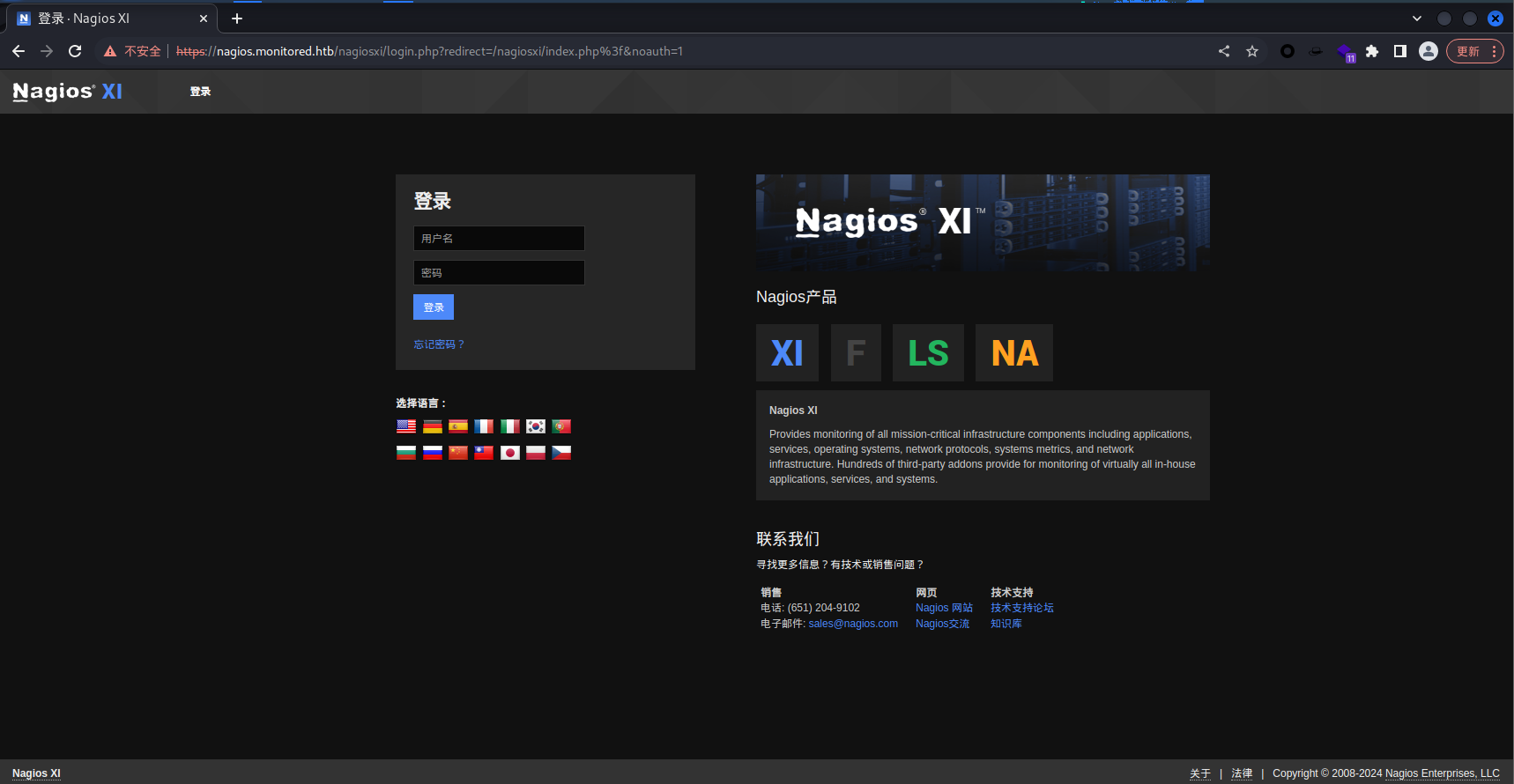Select the Japanese flag language
Screen dimensions: 1514x784
coord(510,453)
